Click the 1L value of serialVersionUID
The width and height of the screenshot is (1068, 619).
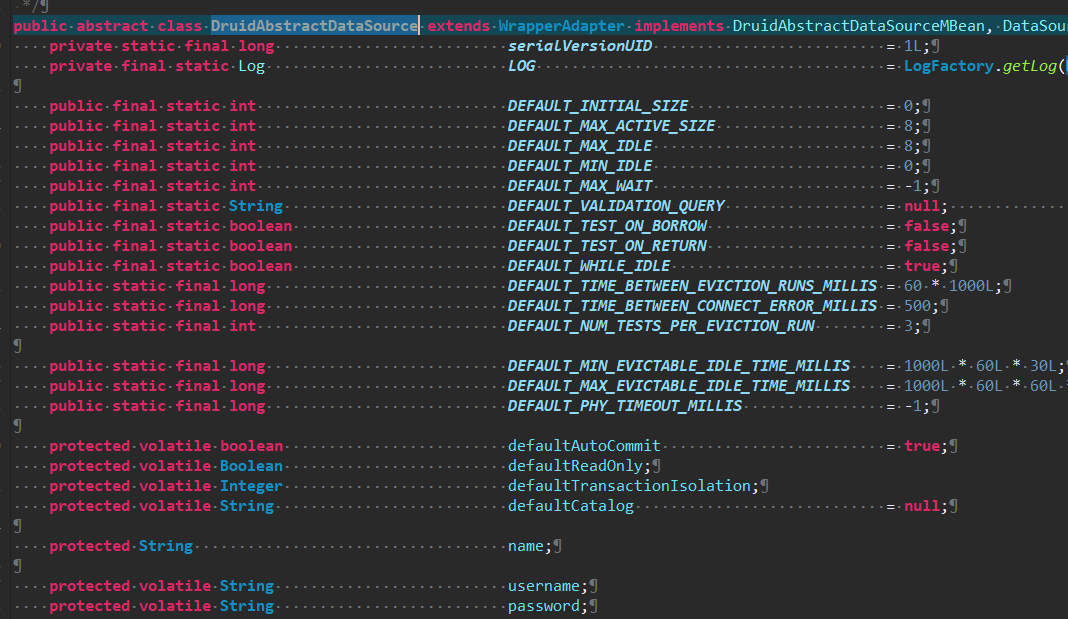click(x=913, y=46)
